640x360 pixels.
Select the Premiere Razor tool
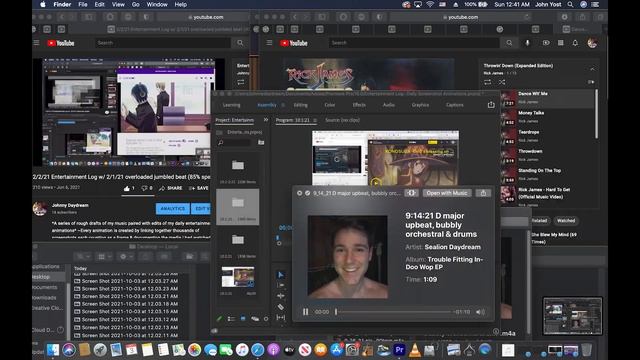tap(281, 307)
